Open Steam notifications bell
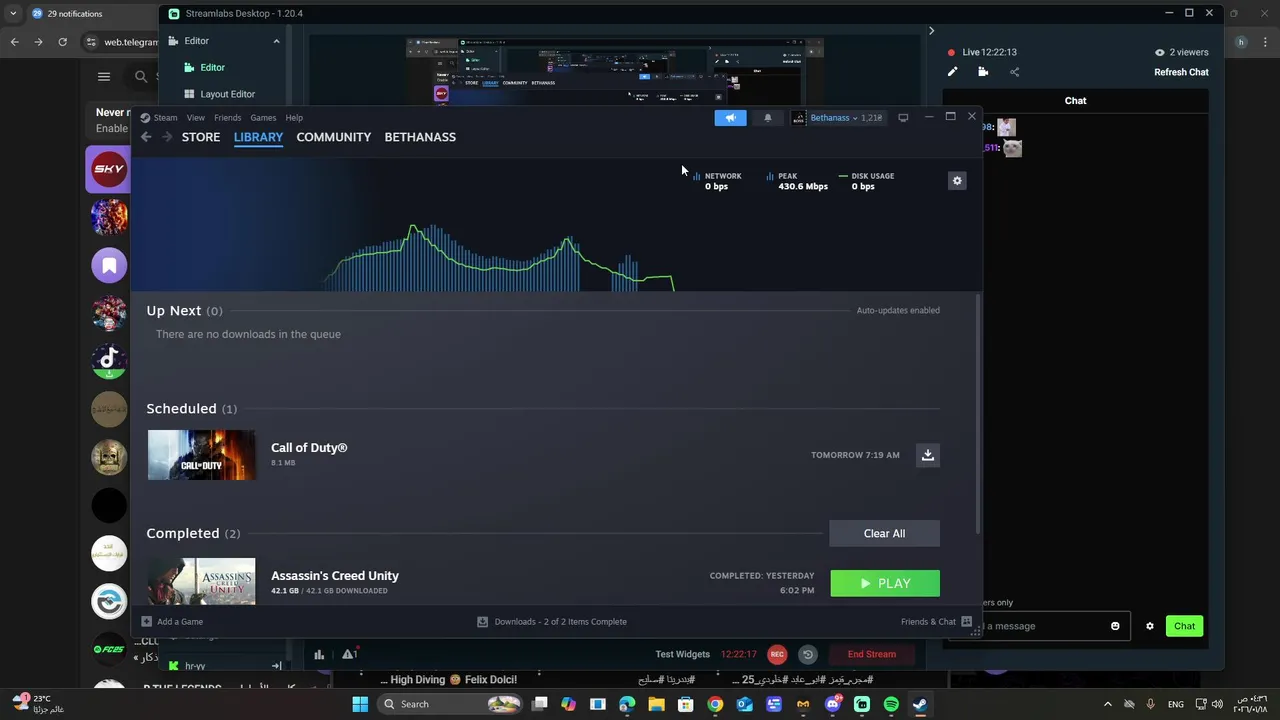The image size is (1280, 720). pyautogui.click(x=768, y=118)
